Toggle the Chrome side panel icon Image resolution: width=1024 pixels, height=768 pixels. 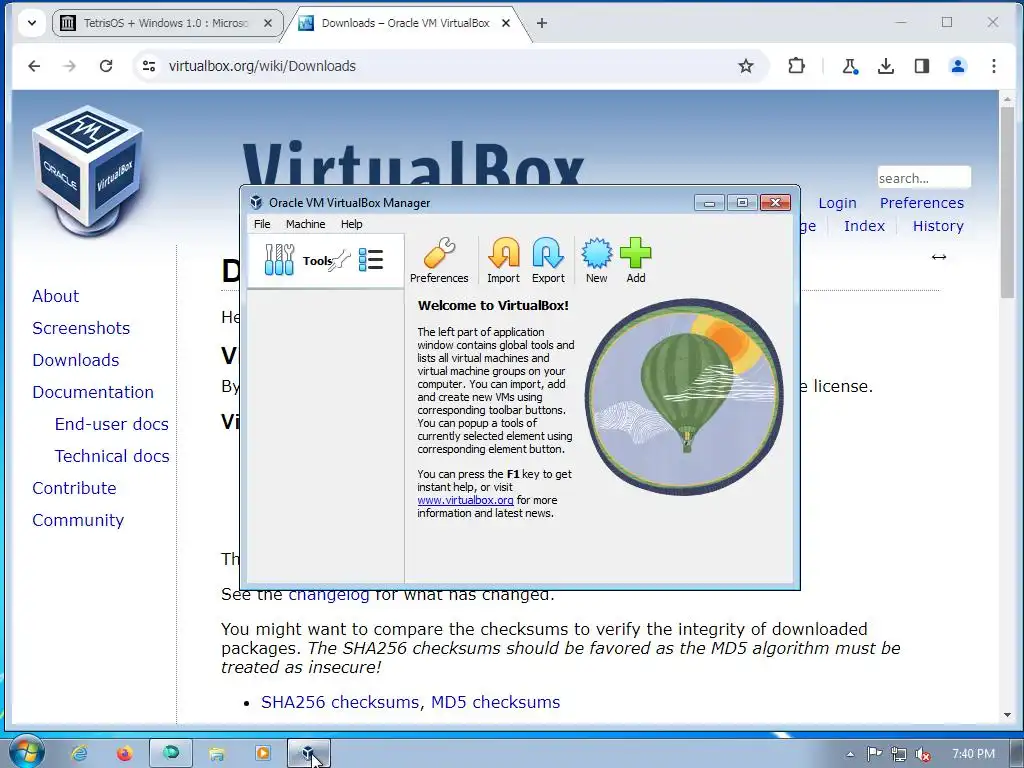[x=921, y=66]
